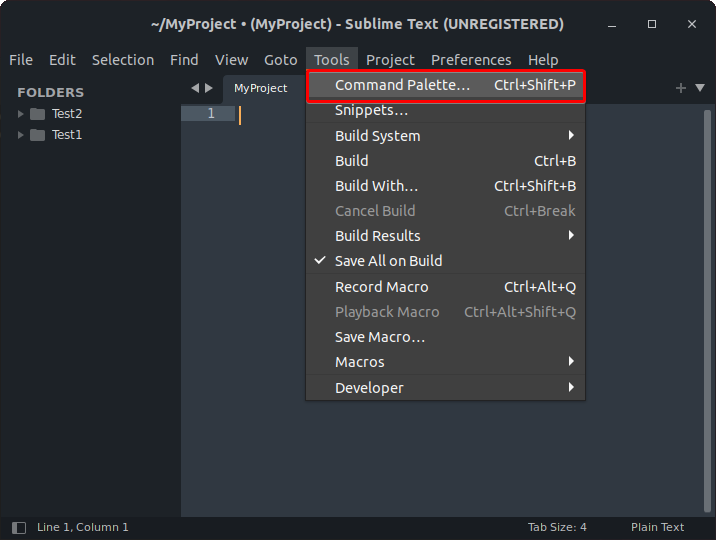The image size is (716, 540).
Task: Click Tab Size: 4 in status bar
Action: [x=557, y=527]
